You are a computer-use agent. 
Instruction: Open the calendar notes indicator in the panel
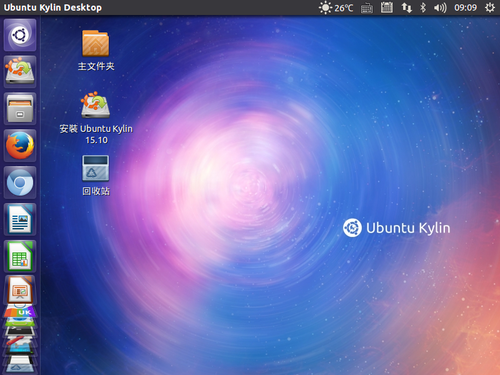click(x=387, y=7)
